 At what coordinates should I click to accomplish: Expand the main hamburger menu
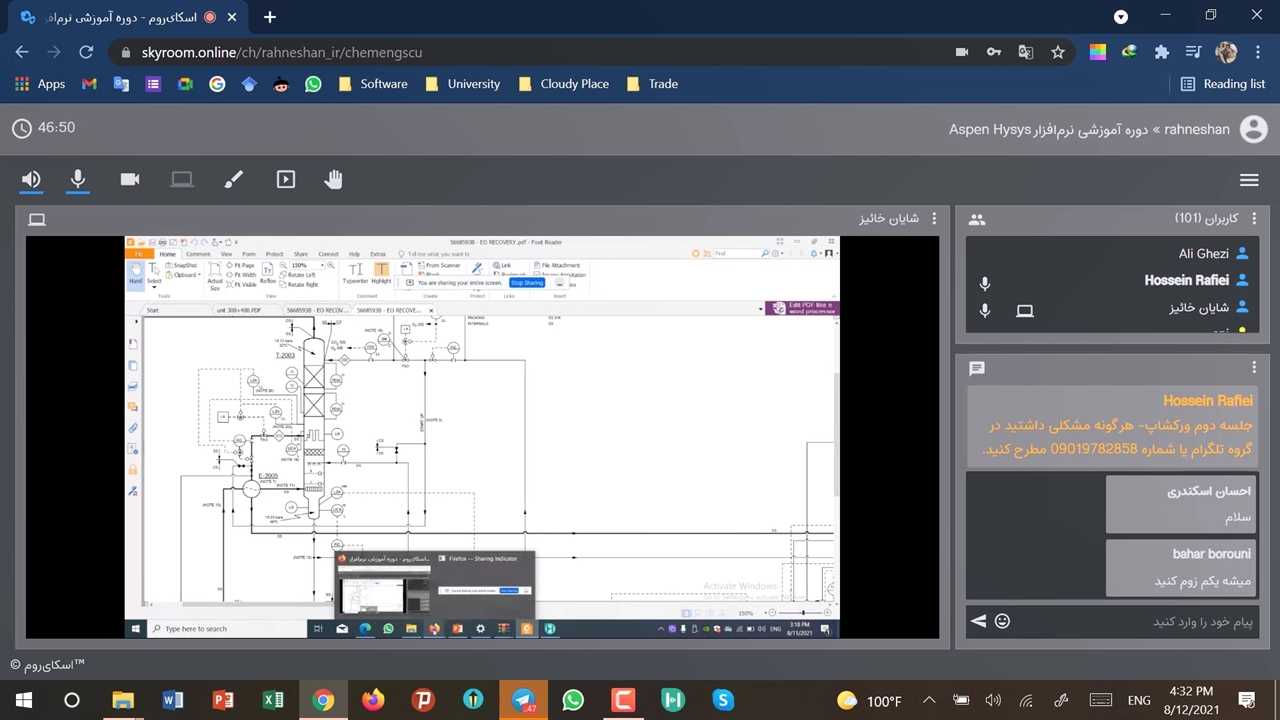tap(1248, 180)
